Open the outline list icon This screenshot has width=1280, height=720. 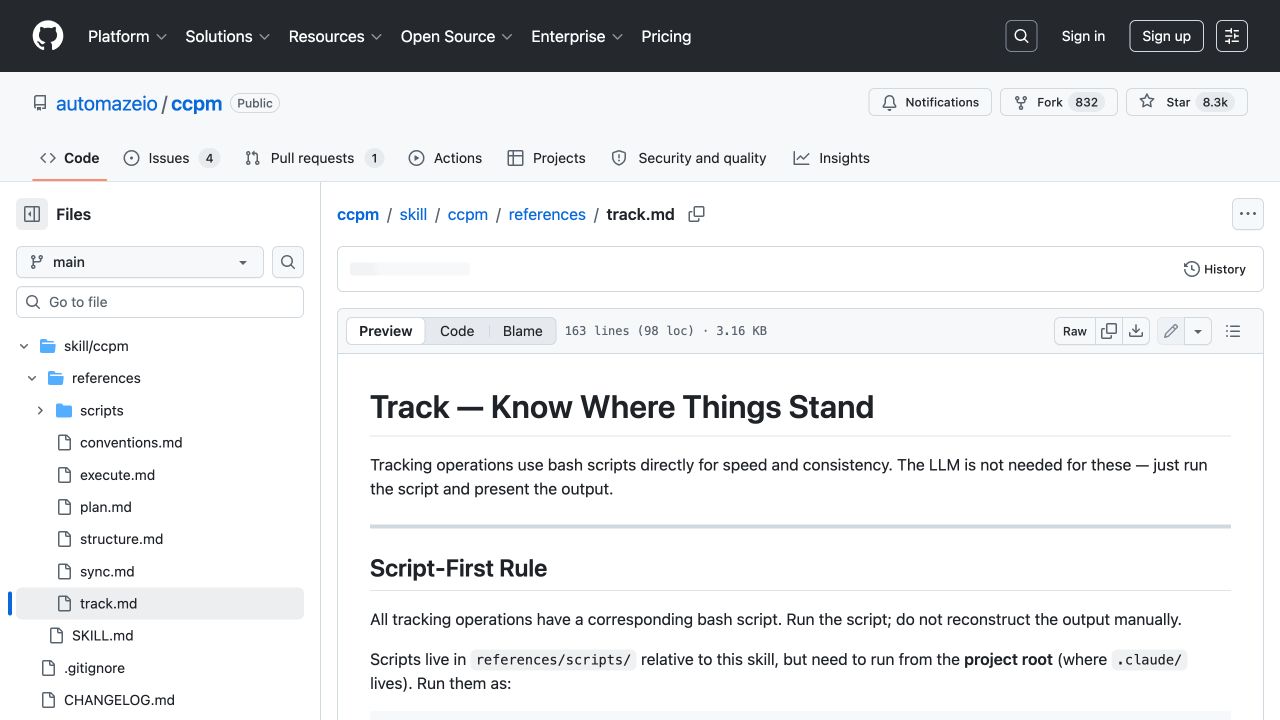point(1233,331)
